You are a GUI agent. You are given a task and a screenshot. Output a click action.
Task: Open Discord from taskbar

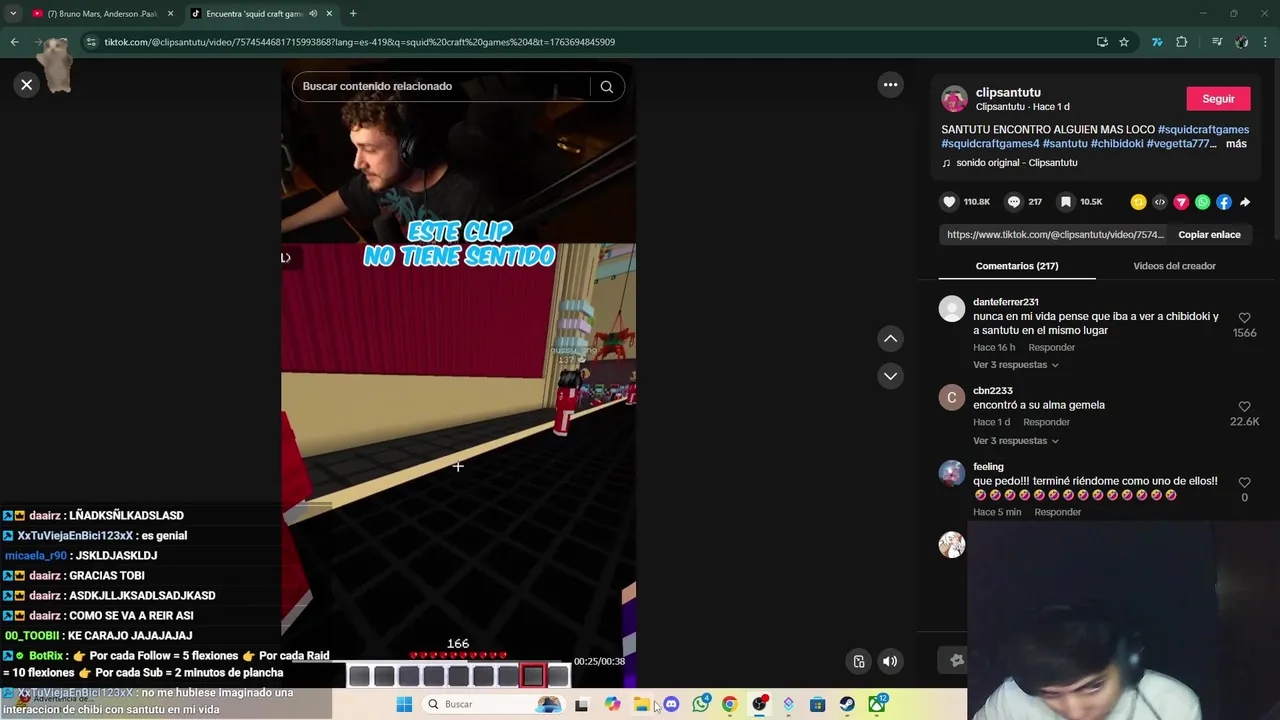671,704
